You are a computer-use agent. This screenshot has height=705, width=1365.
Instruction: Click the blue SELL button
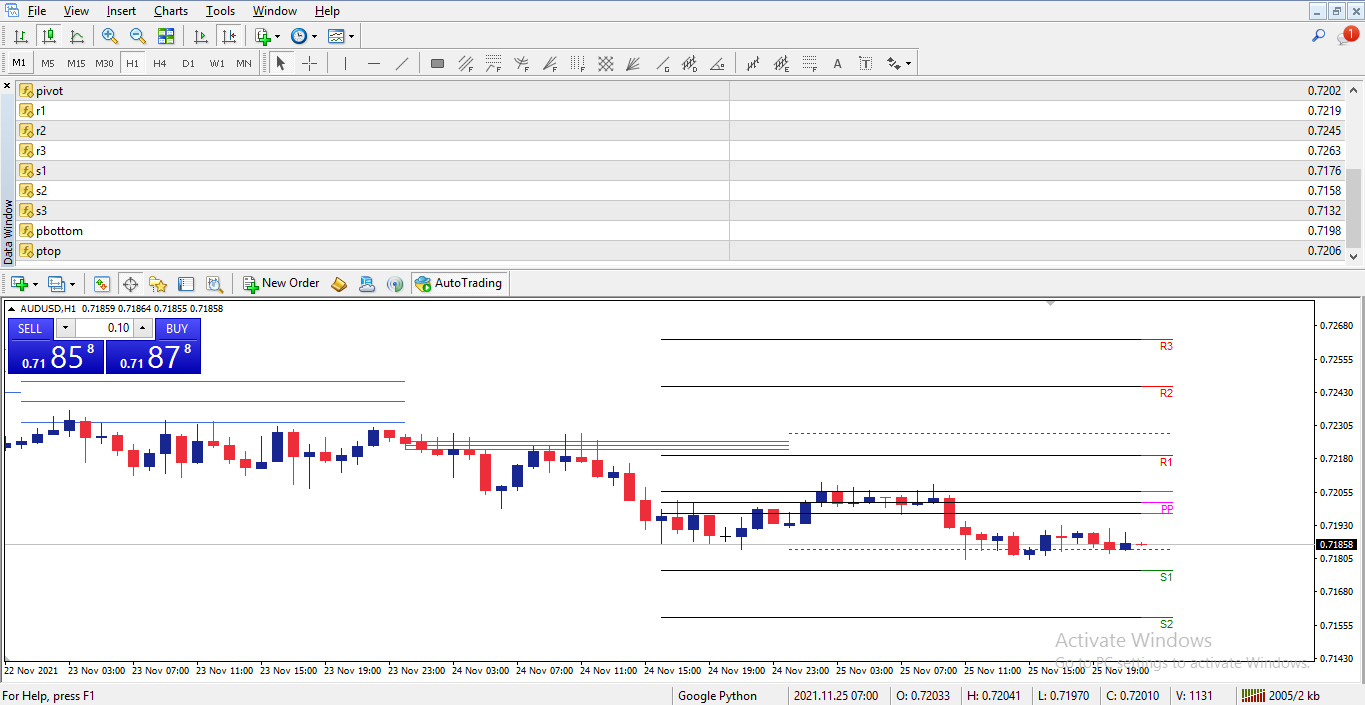(x=30, y=328)
